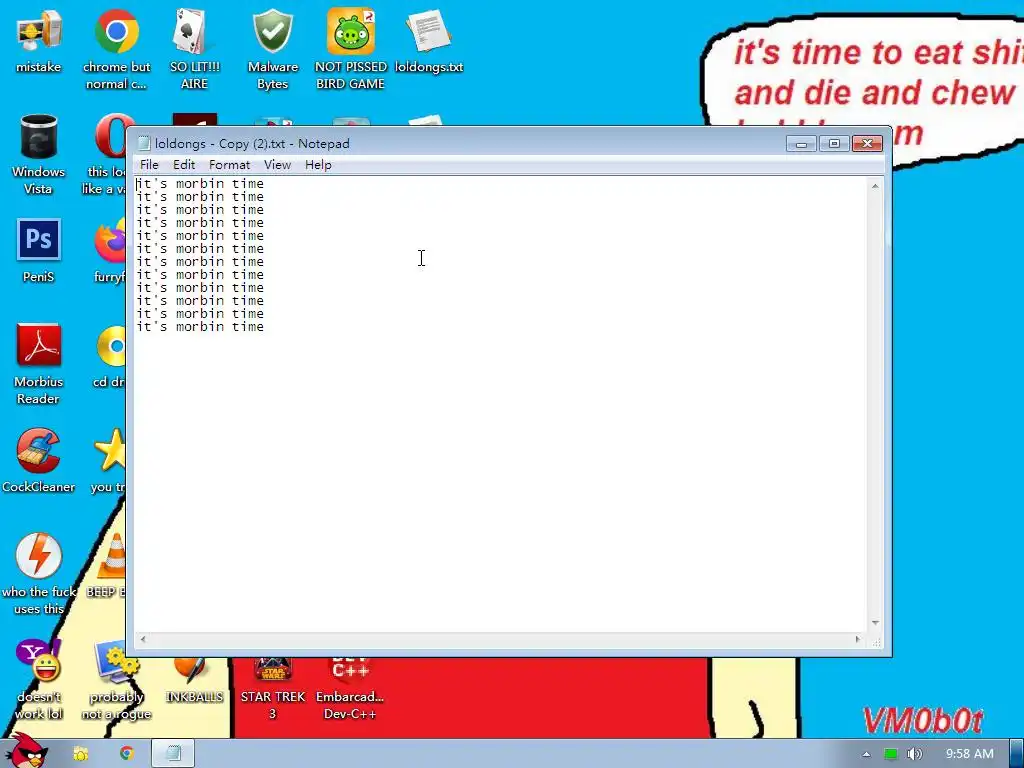Open Notepad's View menu

click(x=278, y=165)
